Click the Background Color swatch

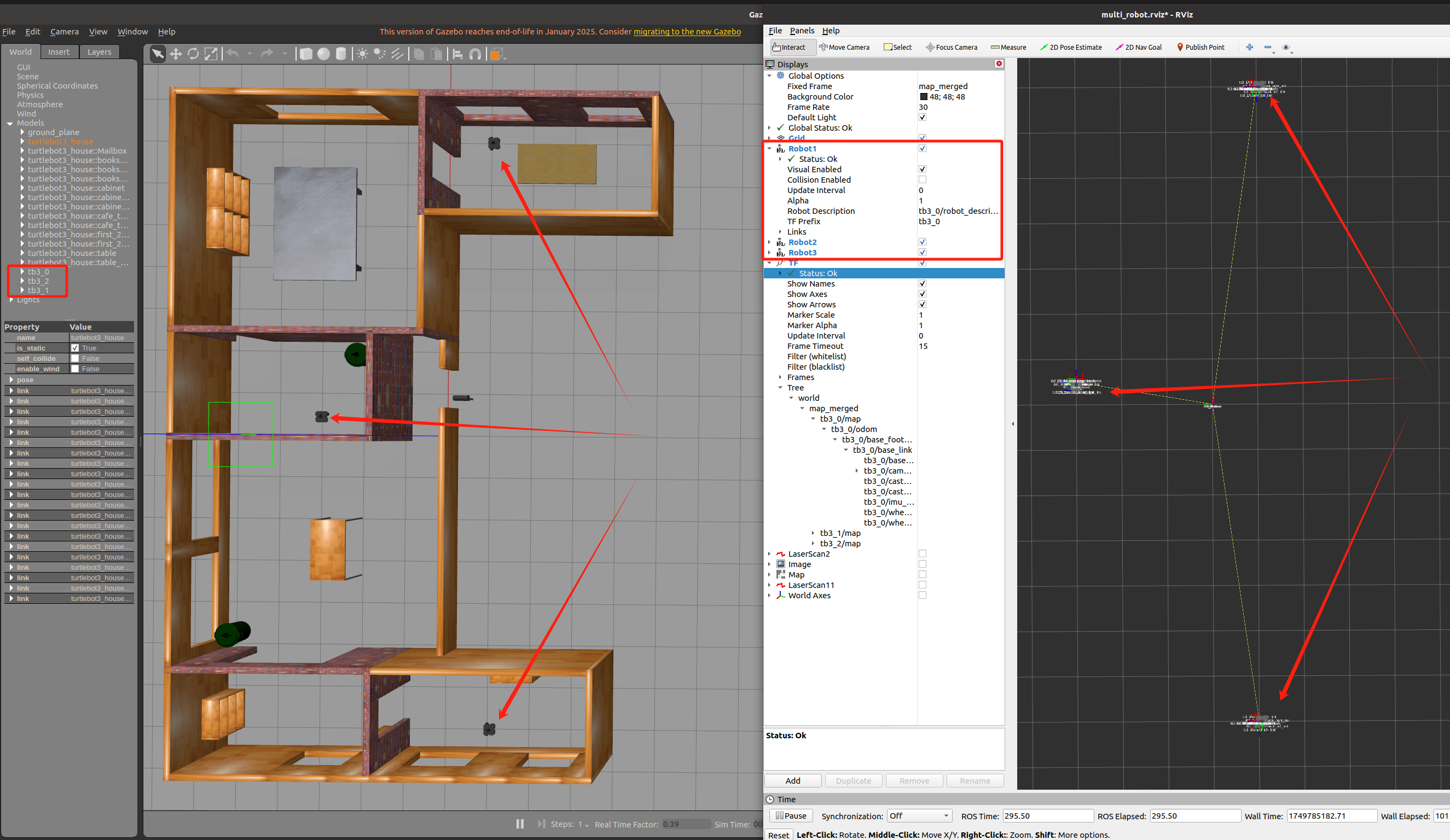924,97
